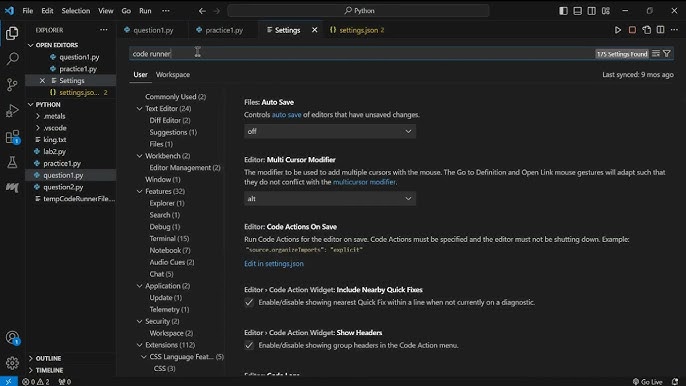This screenshot has height=386, width=686.
Task: Open the Auto Save dropdown
Action: coord(330,131)
